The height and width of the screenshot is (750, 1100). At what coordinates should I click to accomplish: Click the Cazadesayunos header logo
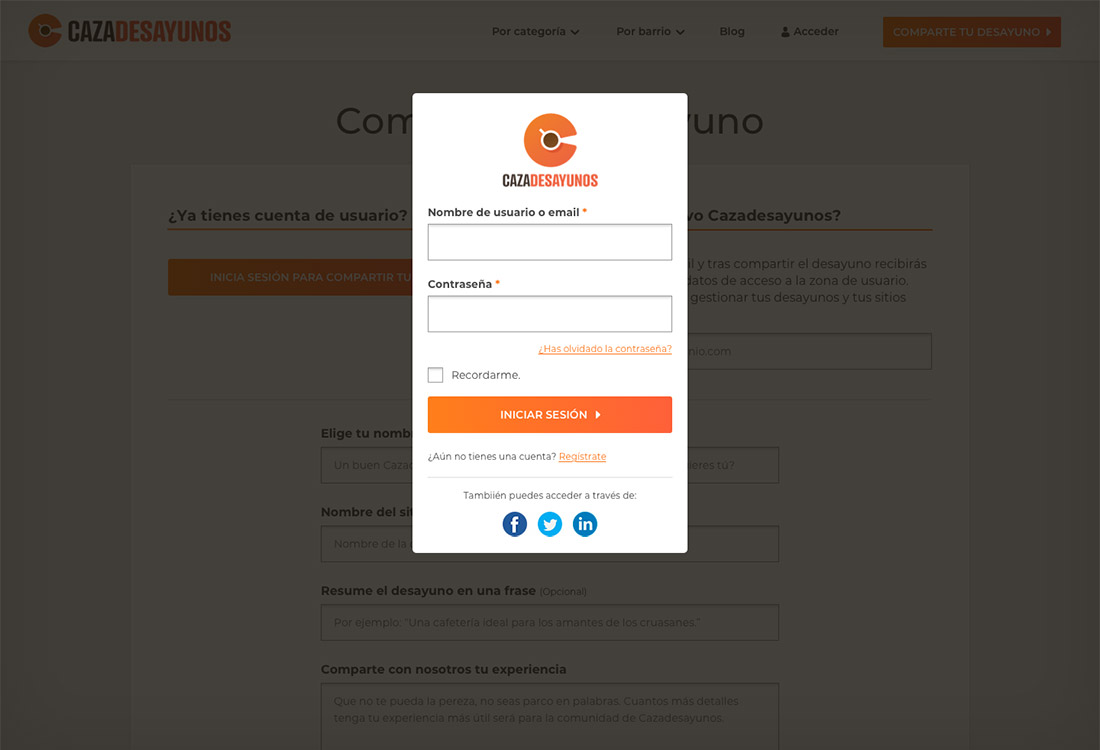pos(130,31)
